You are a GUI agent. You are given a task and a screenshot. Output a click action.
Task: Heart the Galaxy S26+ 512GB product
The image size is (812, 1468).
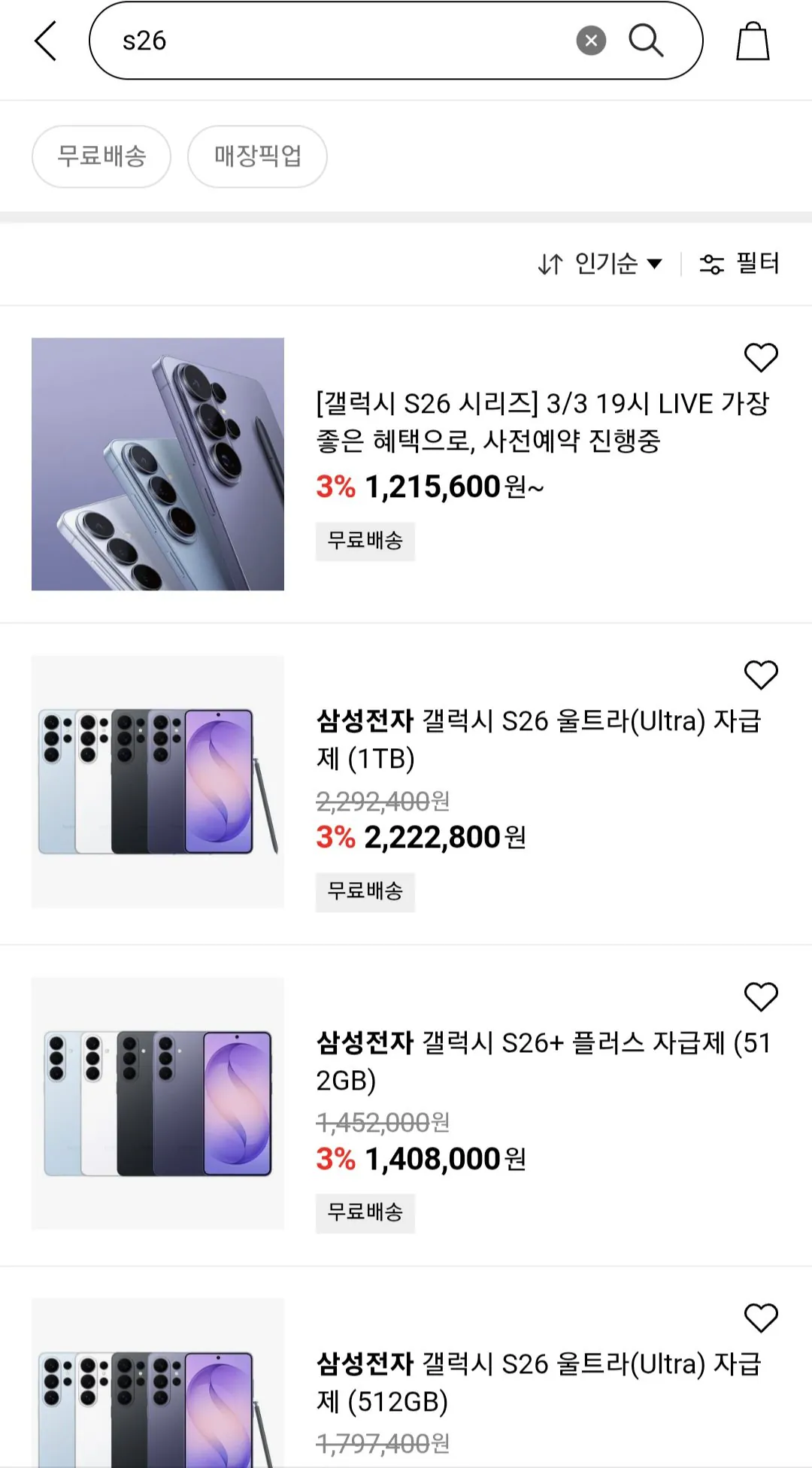click(x=760, y=996)
